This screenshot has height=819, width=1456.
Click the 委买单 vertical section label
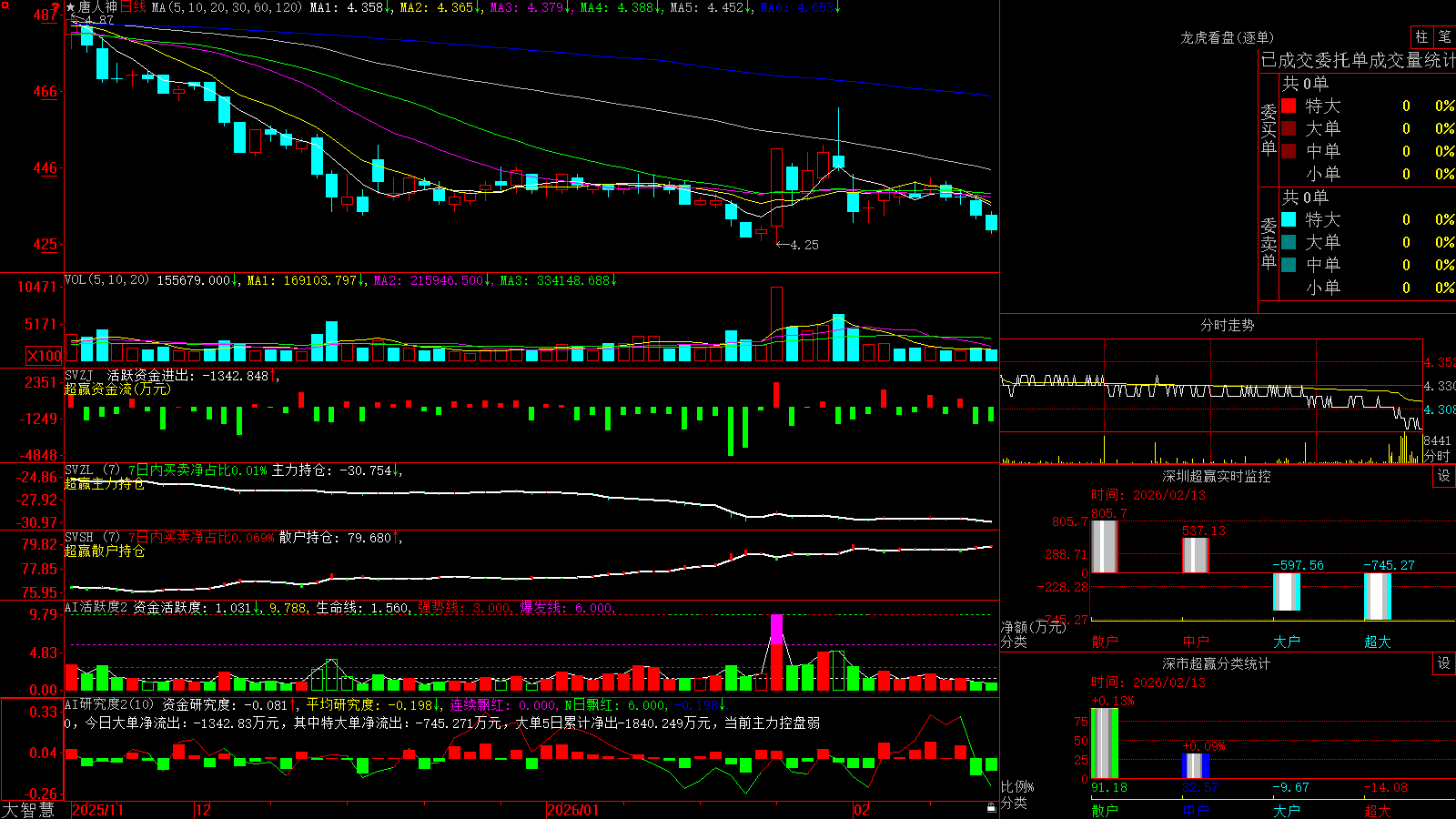click(1269, 129)
